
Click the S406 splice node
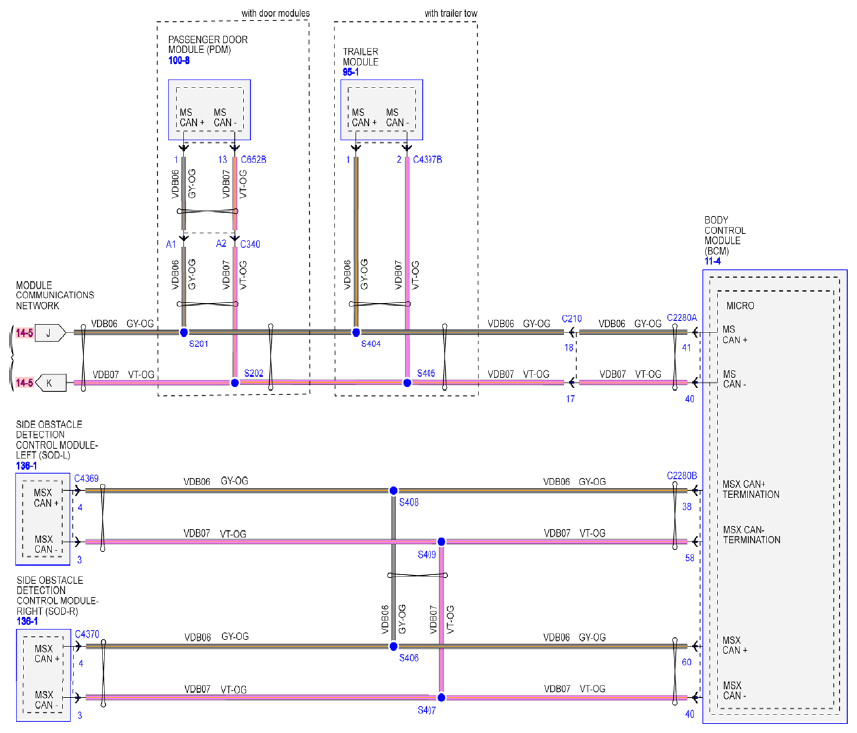(x=394, y=647)
